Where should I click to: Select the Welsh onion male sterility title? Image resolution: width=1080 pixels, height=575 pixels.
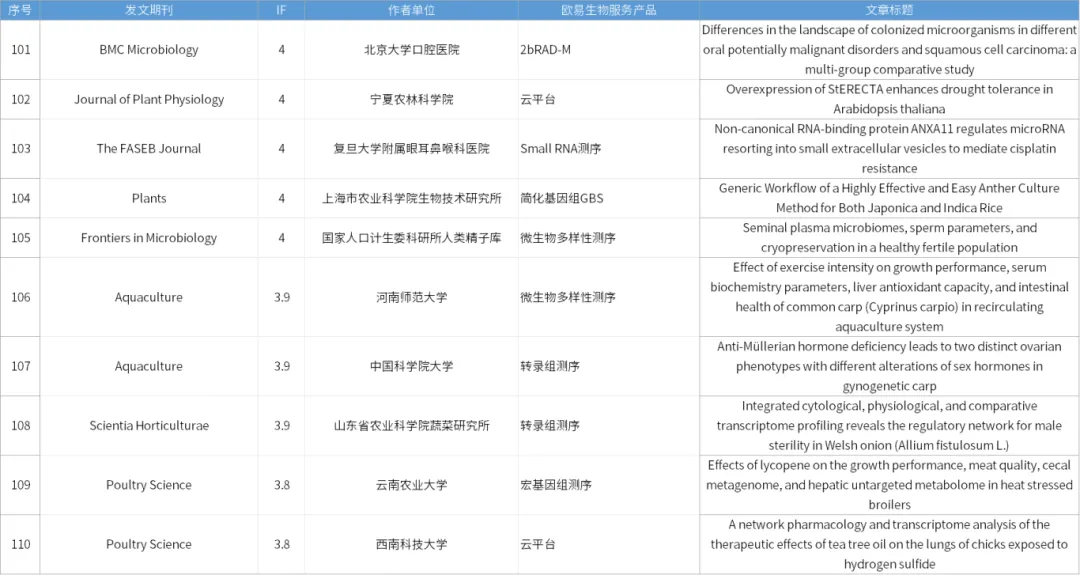point(889,426)
